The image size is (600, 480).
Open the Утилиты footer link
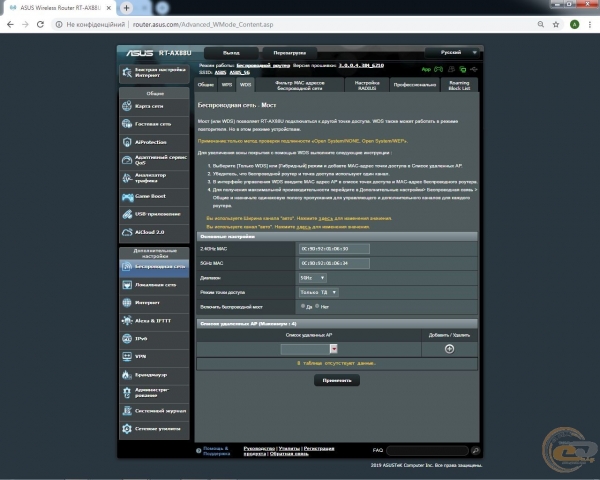click(x=289, y=448)
